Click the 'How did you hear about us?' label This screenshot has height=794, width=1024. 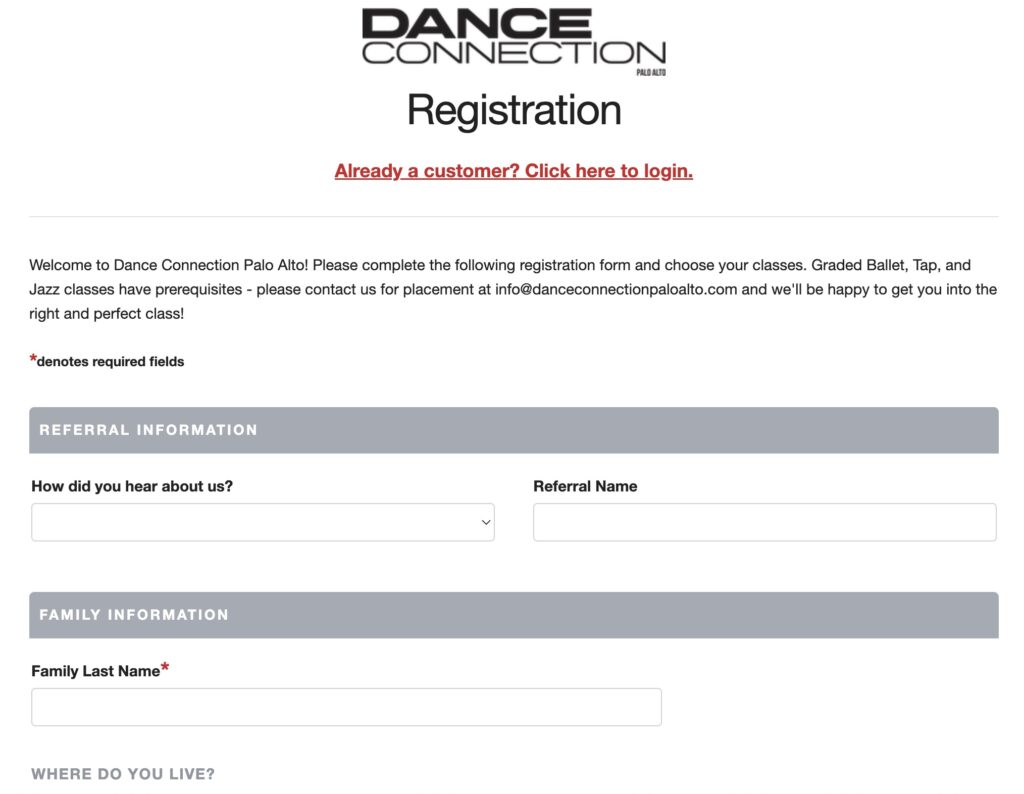coord(132,486)
